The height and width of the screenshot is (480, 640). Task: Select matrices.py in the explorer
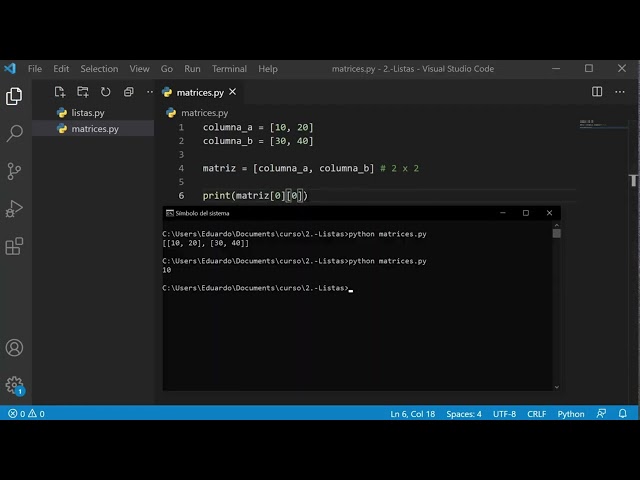click(95, 129)
